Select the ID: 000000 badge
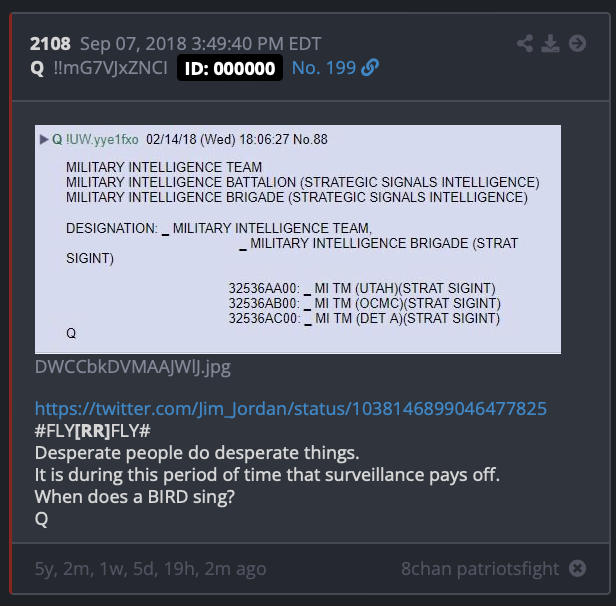Image resolution: width=616 pixels, height=606 pixels. 230,68
